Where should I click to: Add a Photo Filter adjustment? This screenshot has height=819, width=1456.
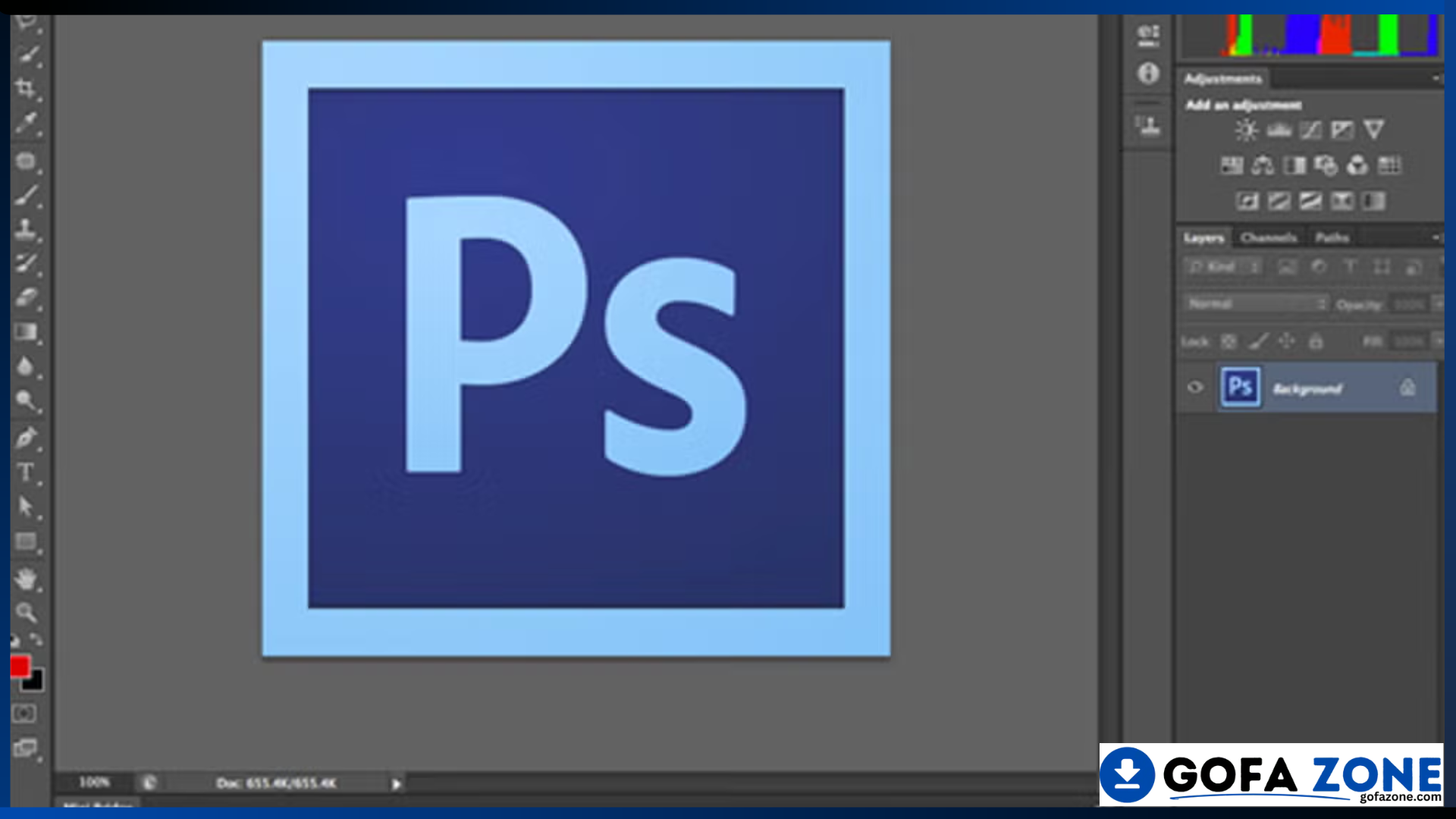pyautogui.click(x=1326, y=165)
